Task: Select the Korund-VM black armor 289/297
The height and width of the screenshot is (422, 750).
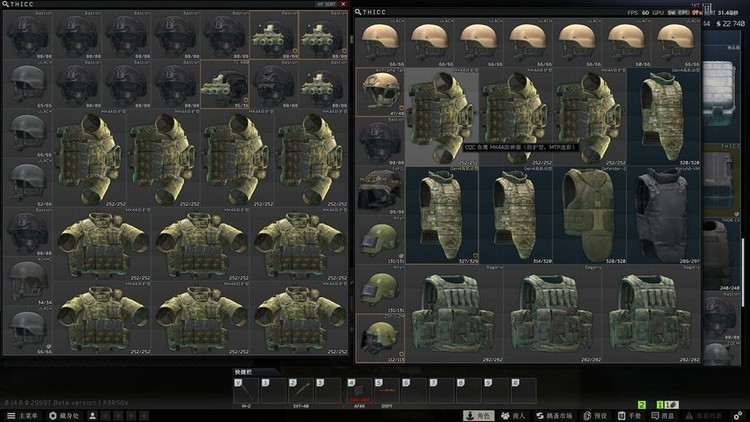Action: pos(663,215)
